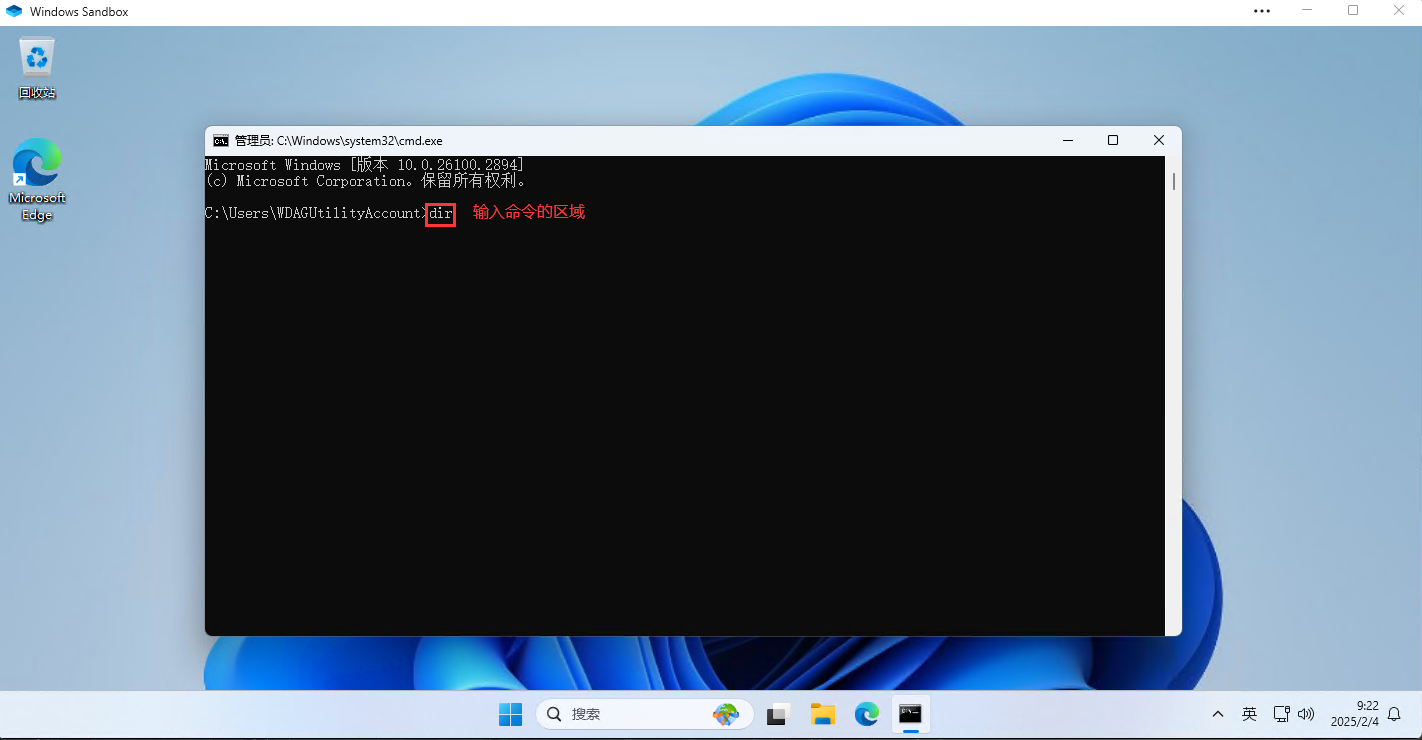Image resolution: width=1422 pixels, height=740 pixels.
Task: Click the cmd window title bar icon
Action: coord(221,141)
